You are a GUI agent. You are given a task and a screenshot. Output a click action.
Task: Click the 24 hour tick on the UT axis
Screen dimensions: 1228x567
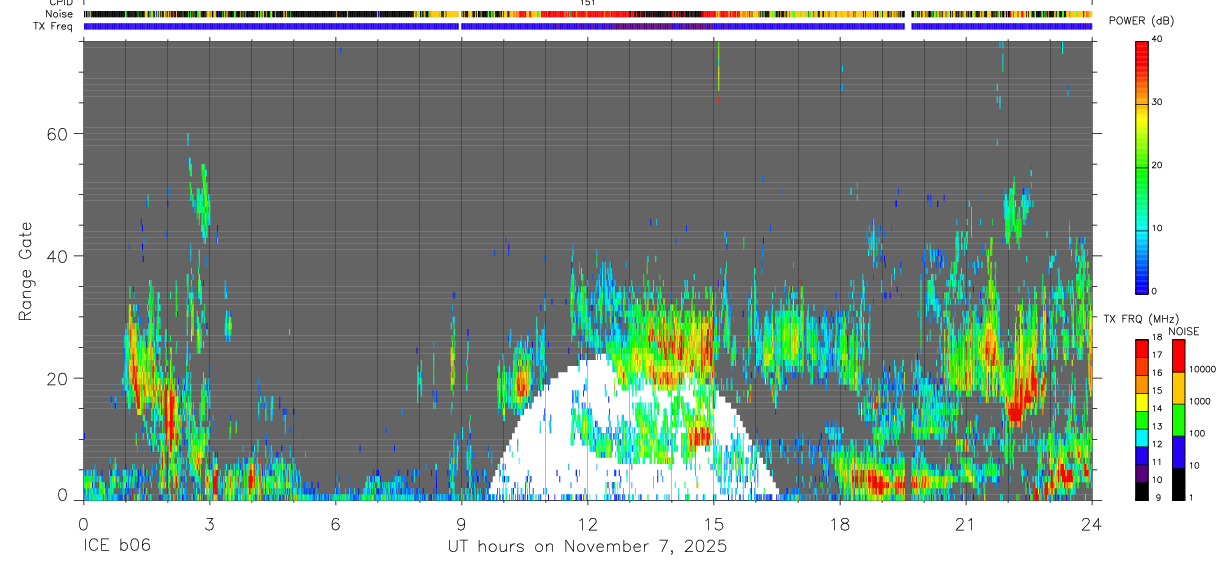pos(1092,523)
